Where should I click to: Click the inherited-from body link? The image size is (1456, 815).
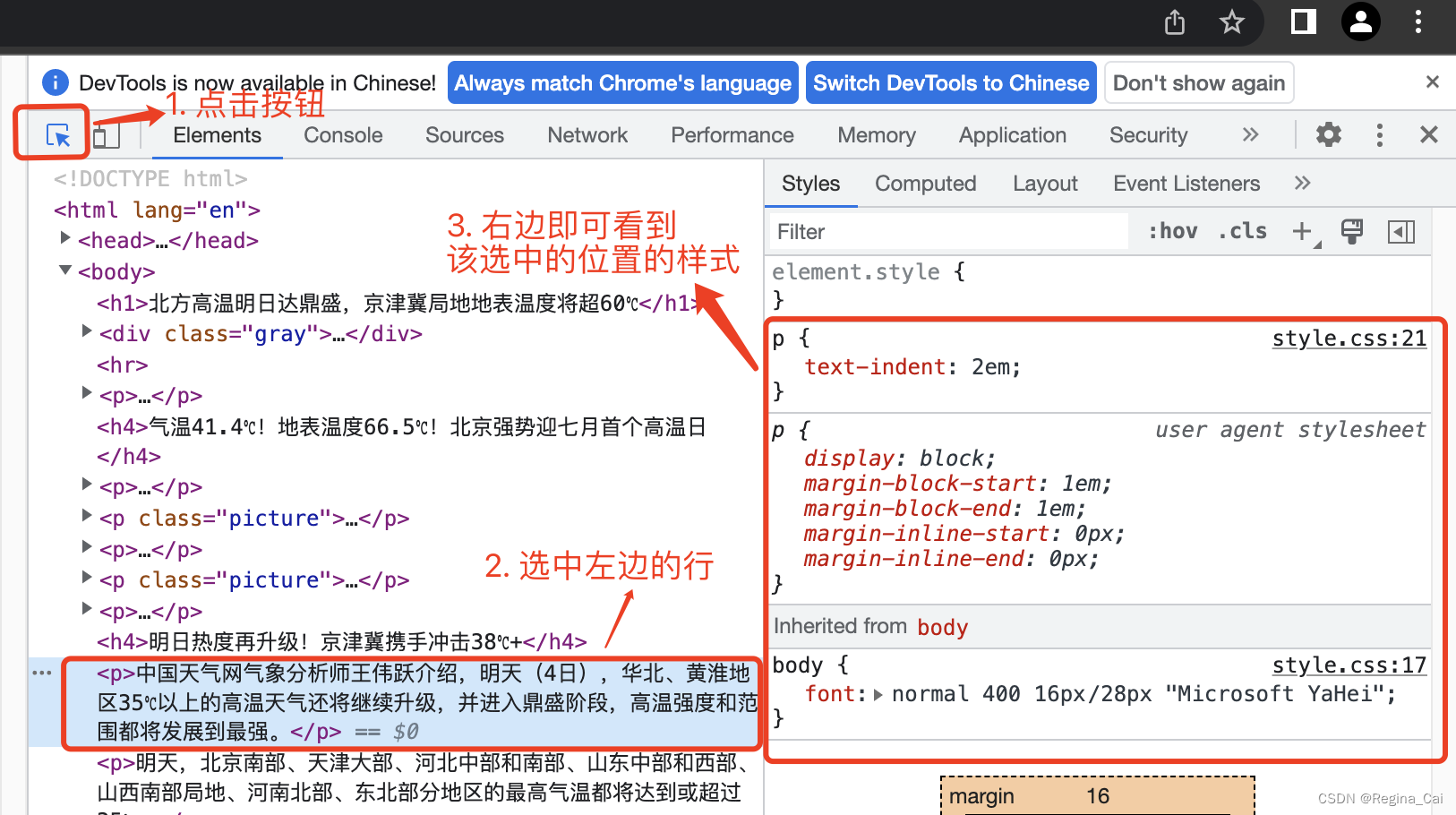coord(943,627)
